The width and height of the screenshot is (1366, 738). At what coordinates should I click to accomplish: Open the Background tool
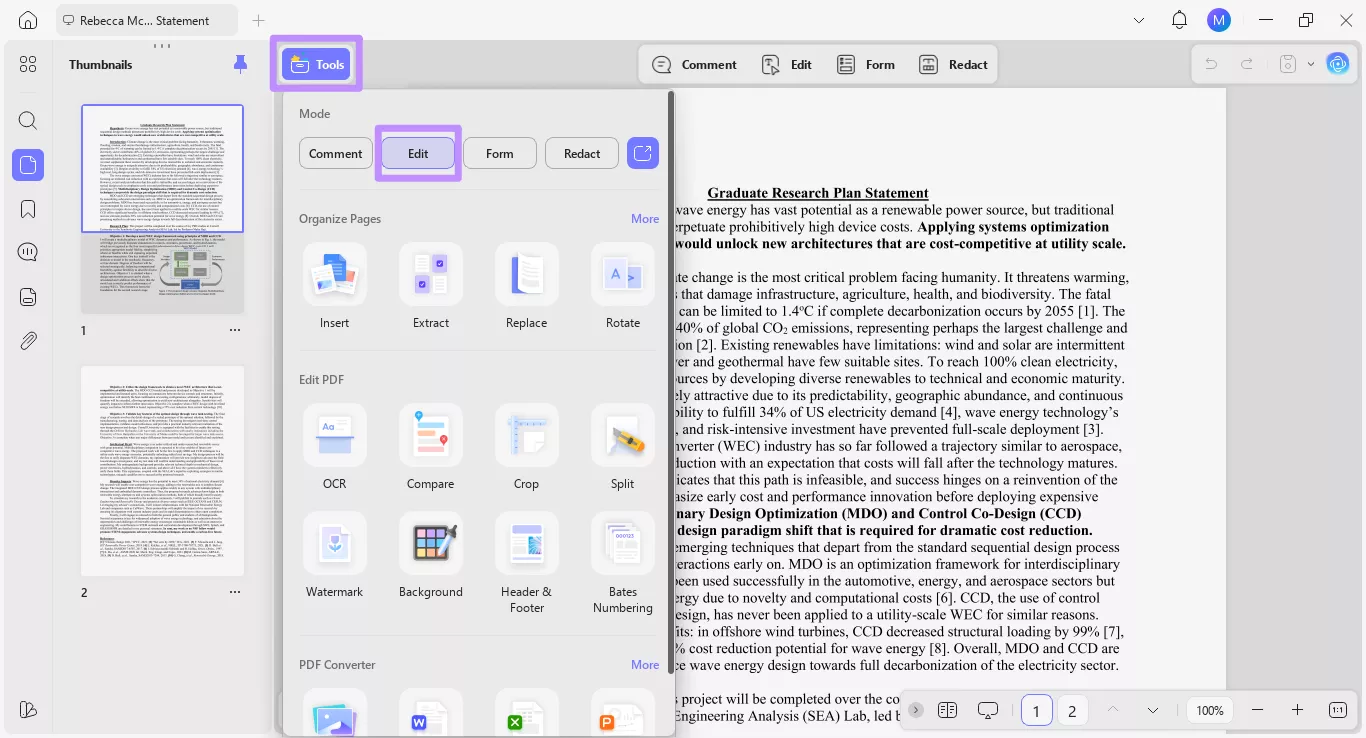point(431,555)
